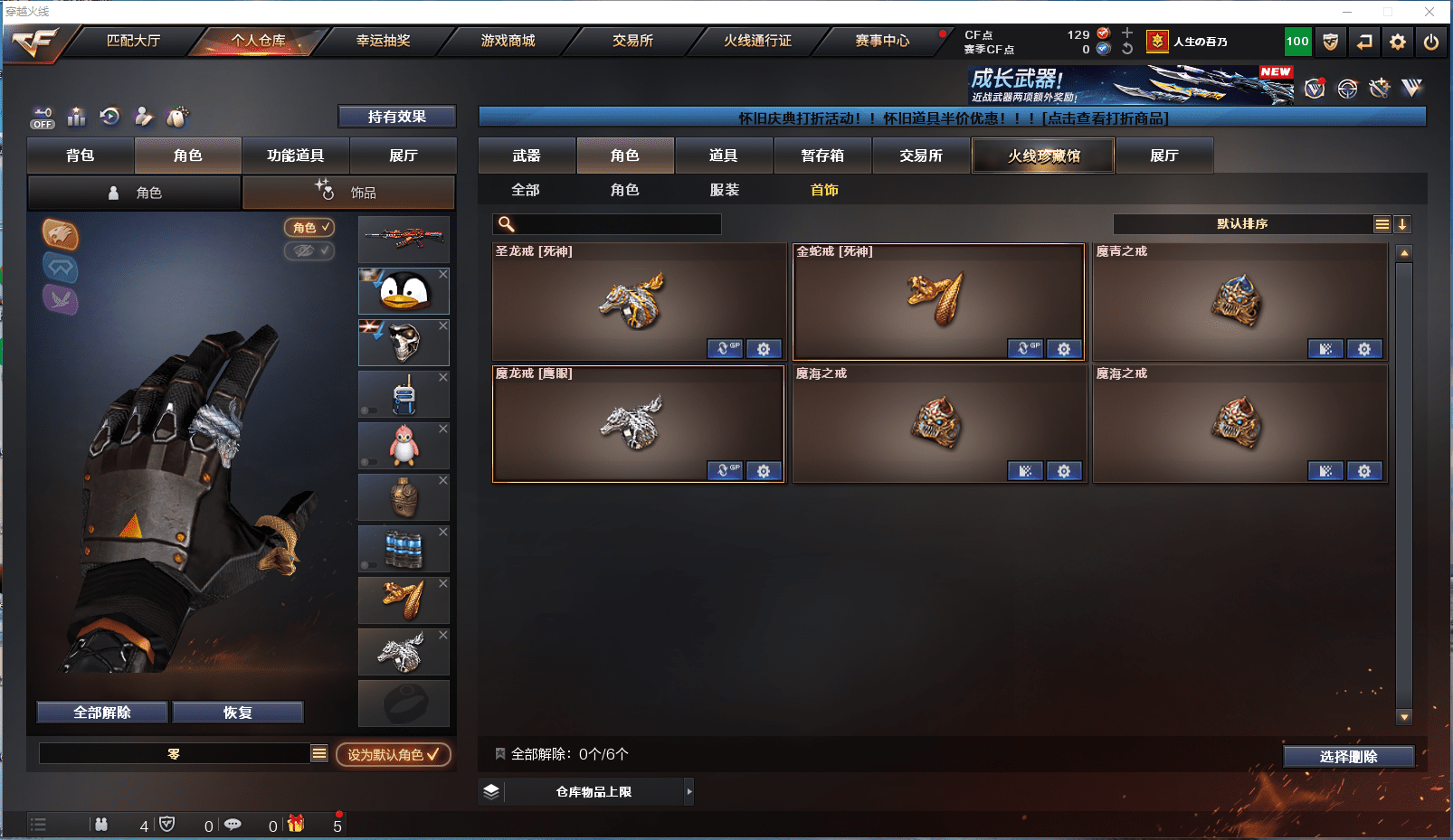Viewport: 1453px width, 840px height.
Task: Open settings gear in top bar
Action: (1398, 42)
